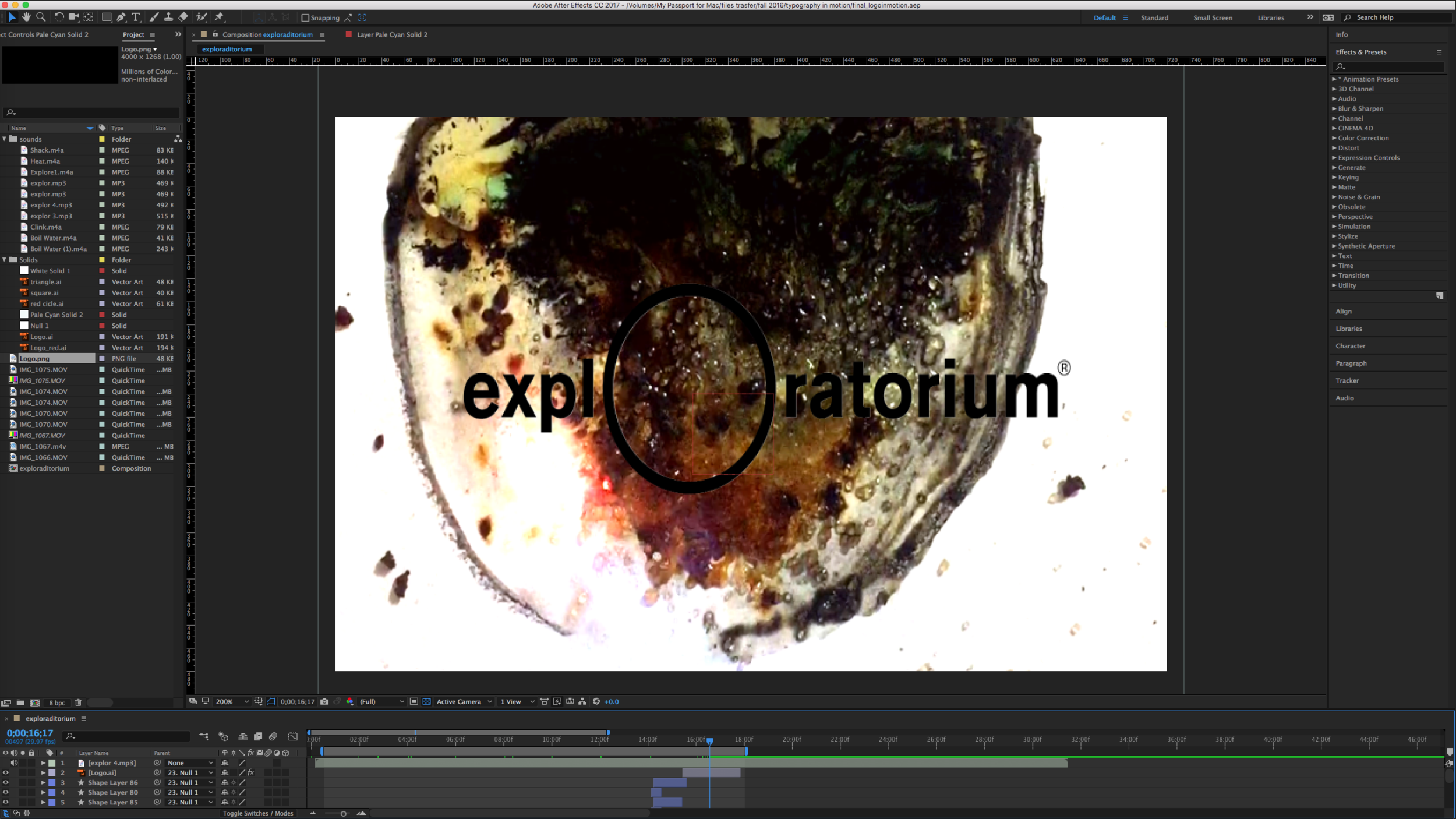The image size is (1456, 819).
Task: Select the Zoom tool in toolbar
Action: tap(41, 17)
